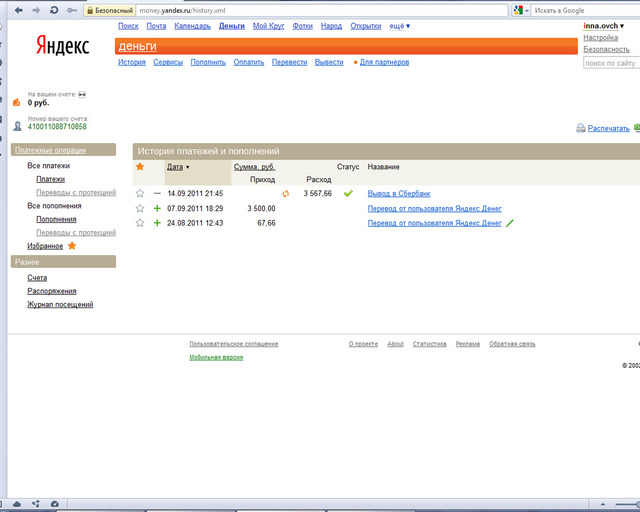Click the user icon beside the account number
Image resolution: width=640 pixels, height=512 pixels.
point(17,126)
